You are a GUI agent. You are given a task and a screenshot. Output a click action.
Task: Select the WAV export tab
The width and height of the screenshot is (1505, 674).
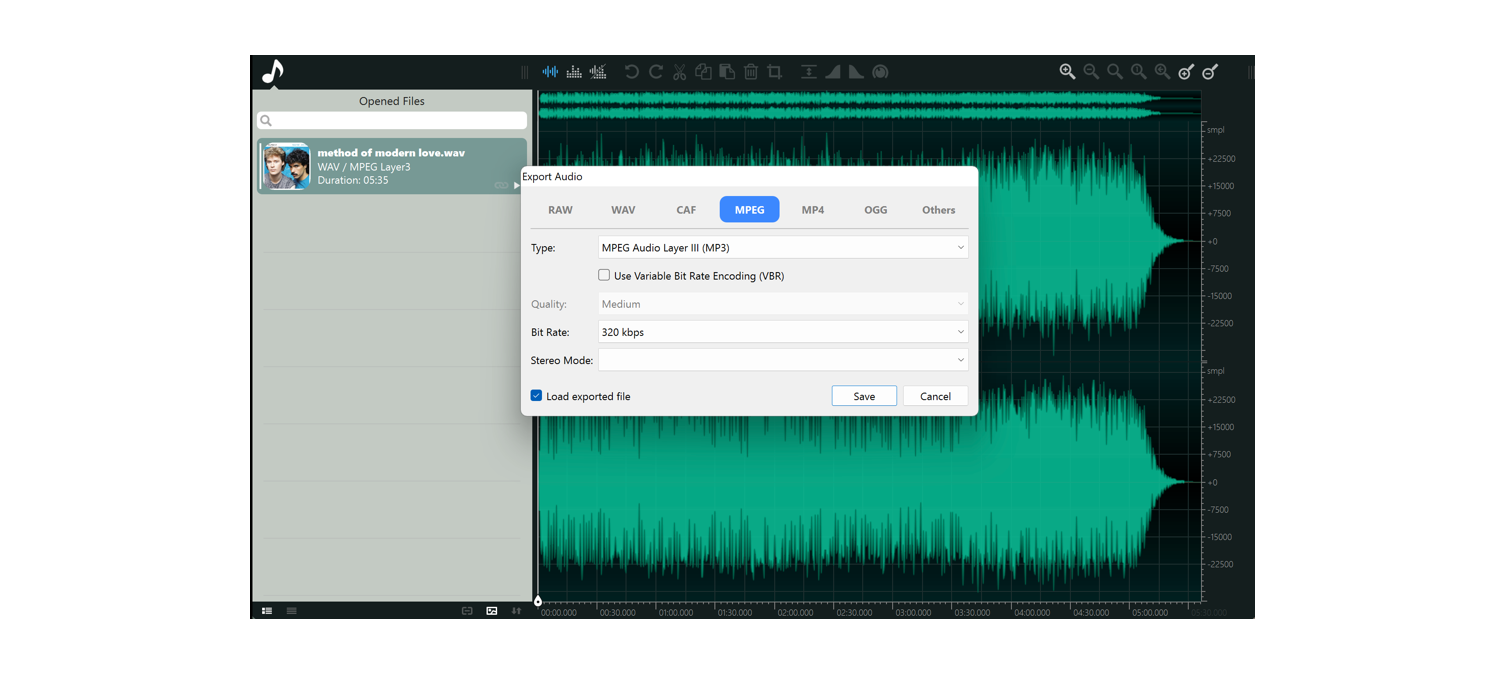click(x=623, y=209)
